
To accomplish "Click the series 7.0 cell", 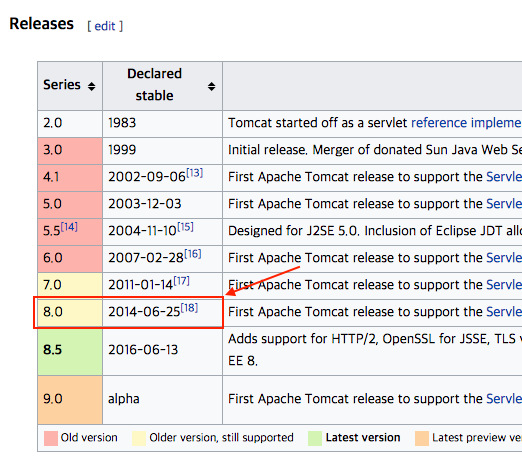I will tap(70, 285).
